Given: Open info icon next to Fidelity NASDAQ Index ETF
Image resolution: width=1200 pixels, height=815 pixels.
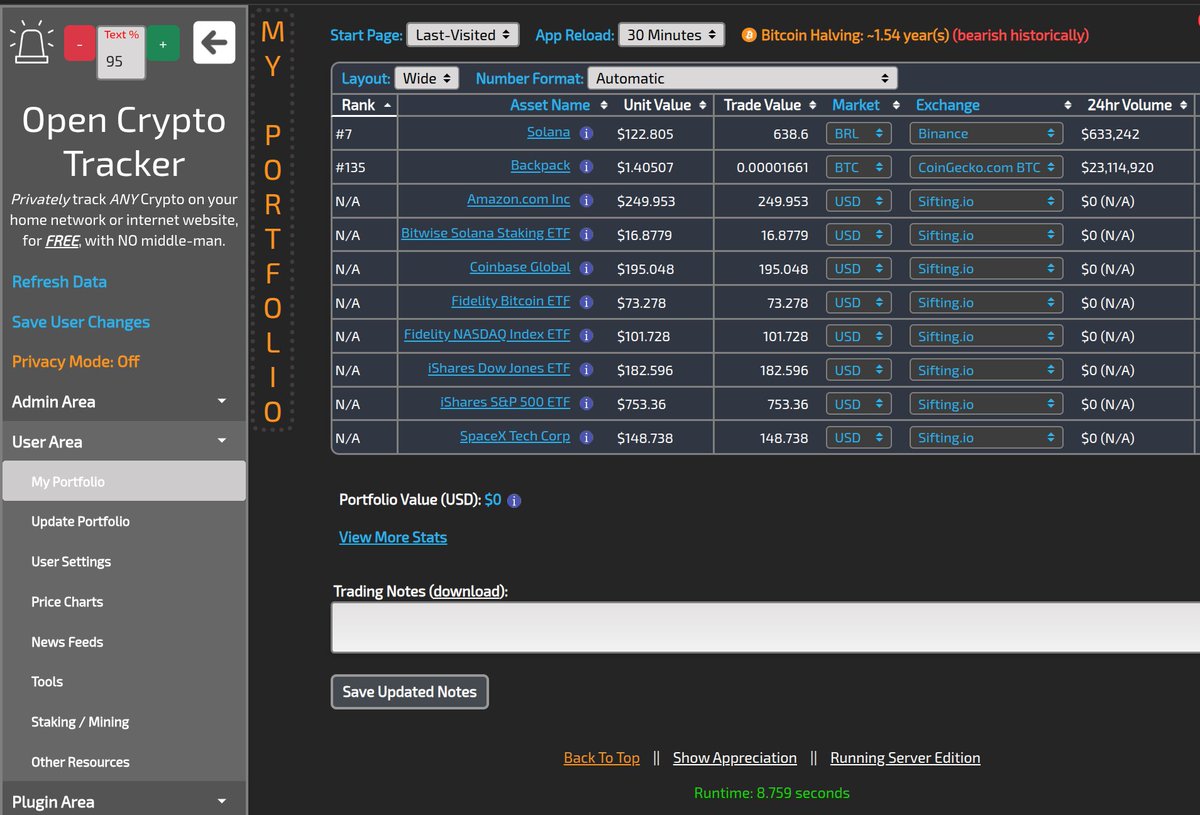Looking at the screenshot, I should click(587, 336).
